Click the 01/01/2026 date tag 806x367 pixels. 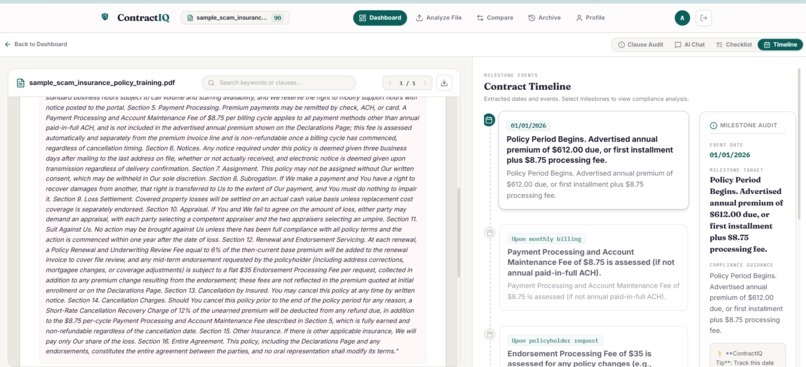pos(528,126)
